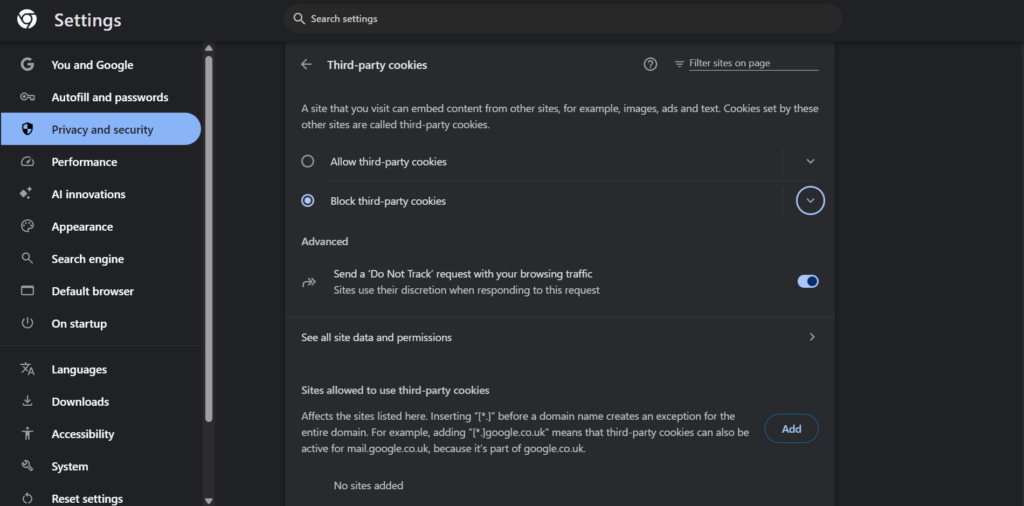Screen dimensions: 1024x506
Task: Click the Autofill and passwords key icon
Action: (27, 97)
